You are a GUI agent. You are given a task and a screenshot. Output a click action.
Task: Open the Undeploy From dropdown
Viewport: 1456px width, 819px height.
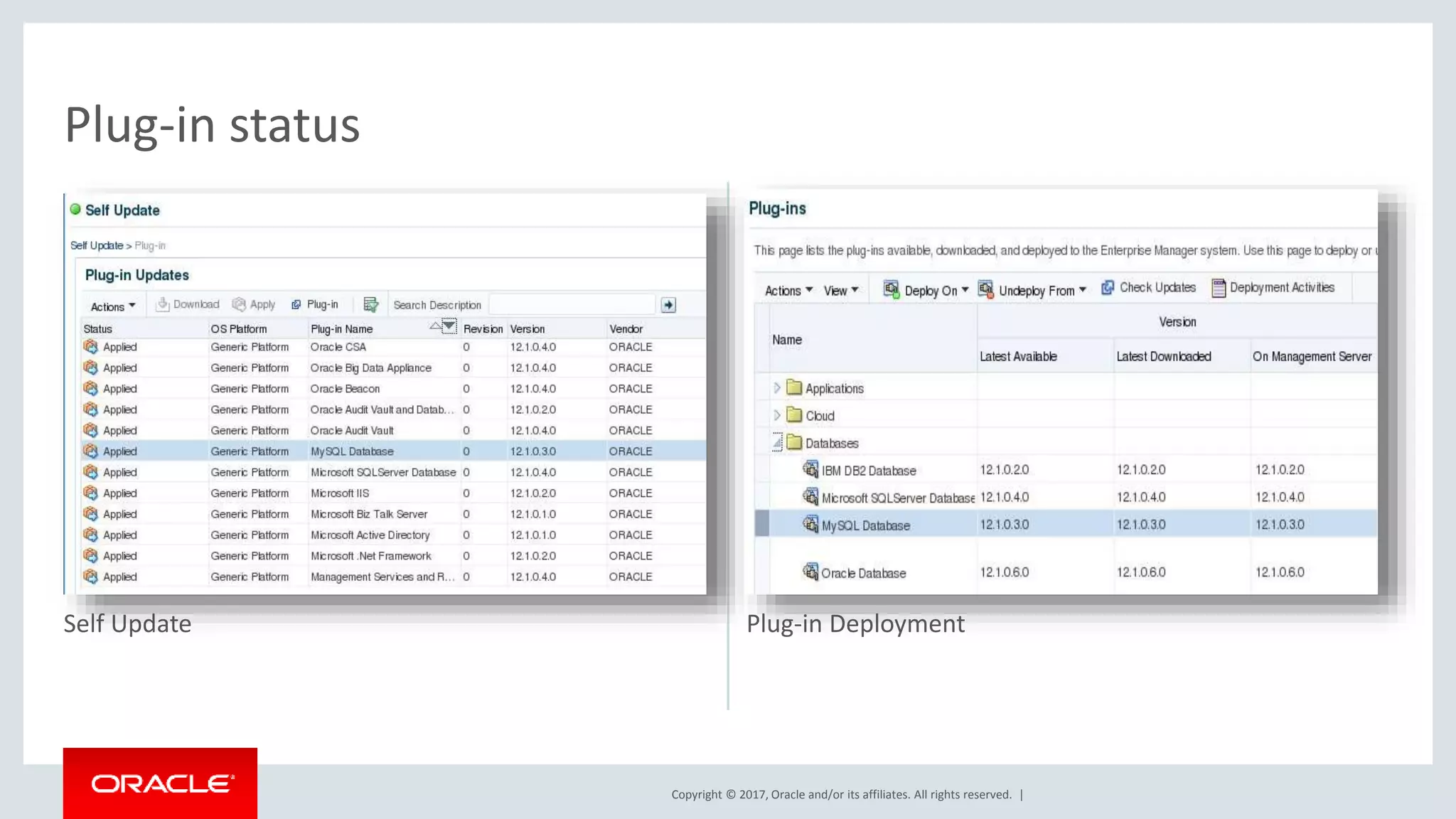1032,289
